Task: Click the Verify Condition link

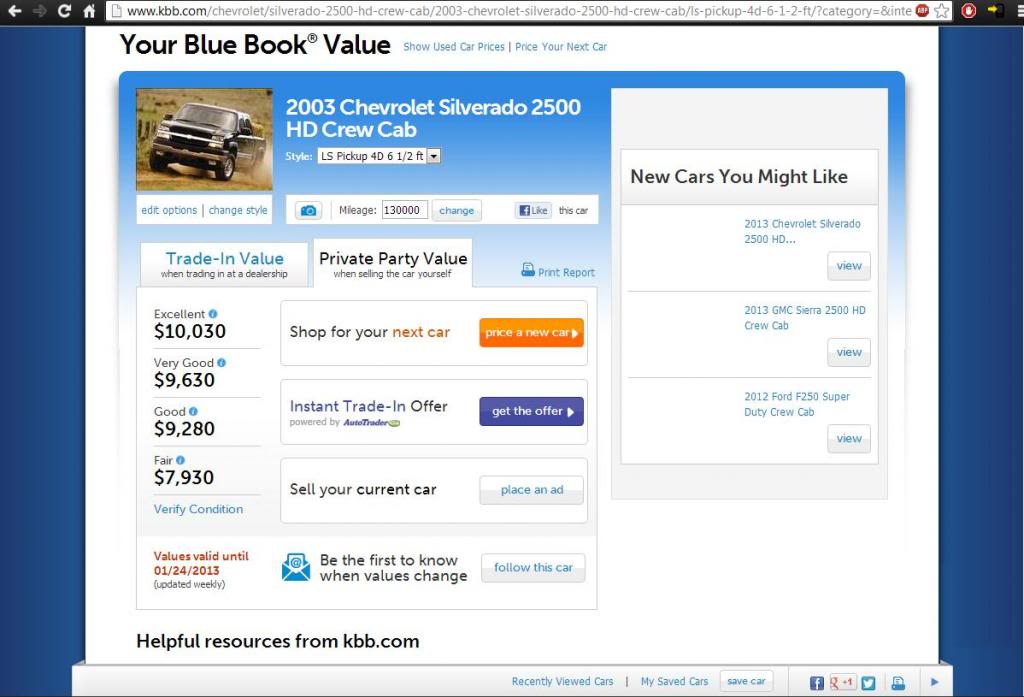Action: [198, 509]
